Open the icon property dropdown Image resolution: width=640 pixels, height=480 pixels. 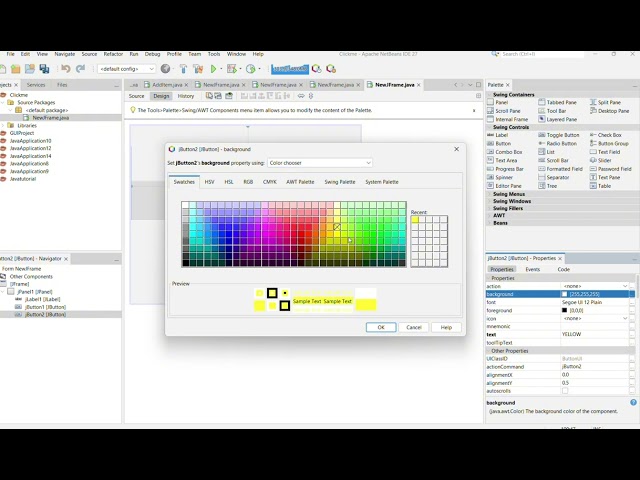625,318
